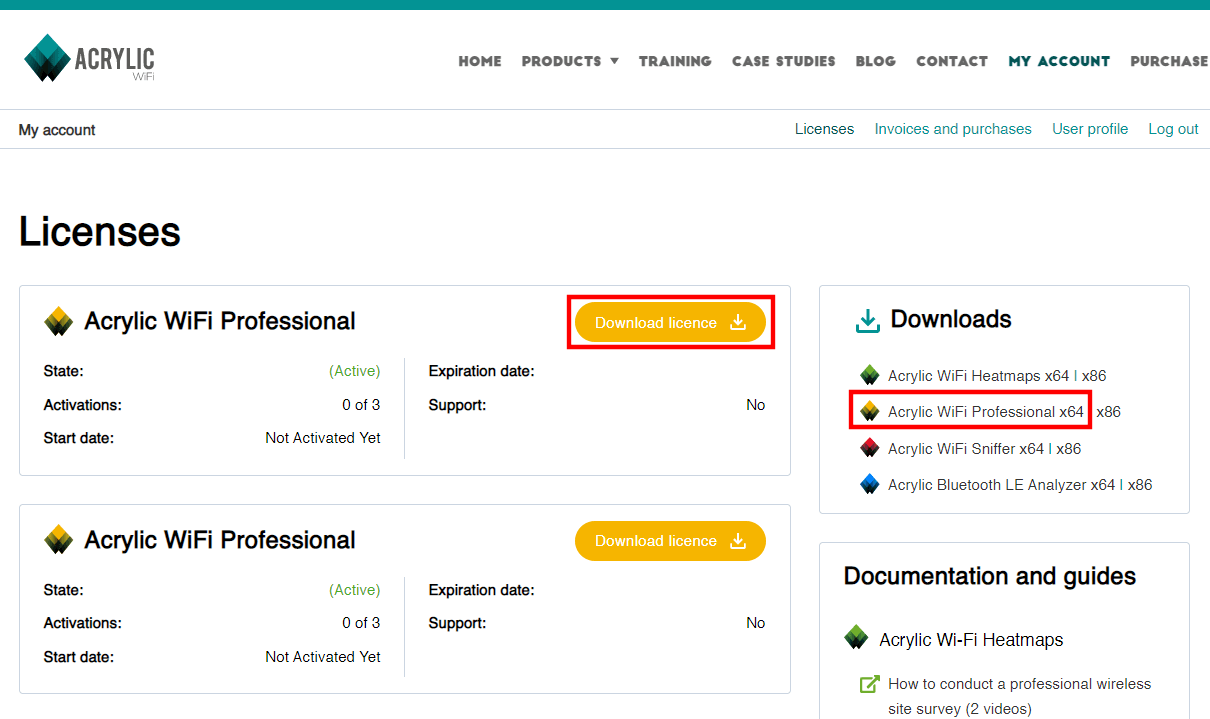Click the blue Bluetooth LE Analyzer icon
Image resolution: width=1210 pixels, height=719 pixels.
coord(870,484)
